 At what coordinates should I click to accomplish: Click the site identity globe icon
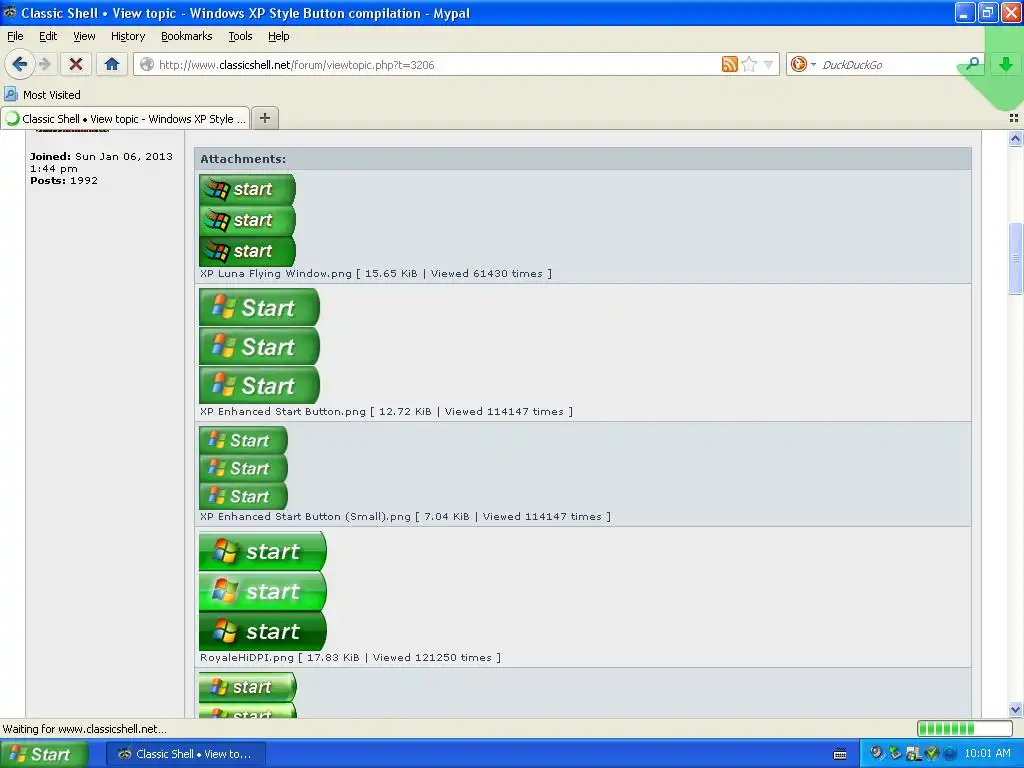pos(147,64)
